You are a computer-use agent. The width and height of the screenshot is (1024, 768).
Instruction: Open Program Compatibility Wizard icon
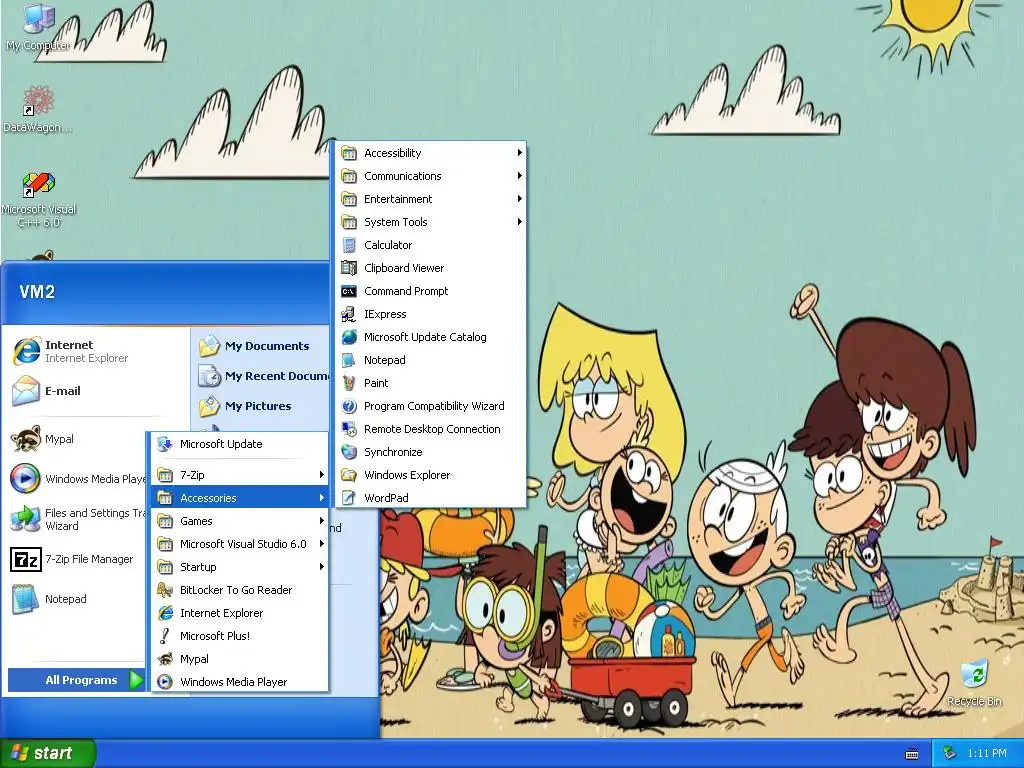pyautogui.click(x=349, y=406)
